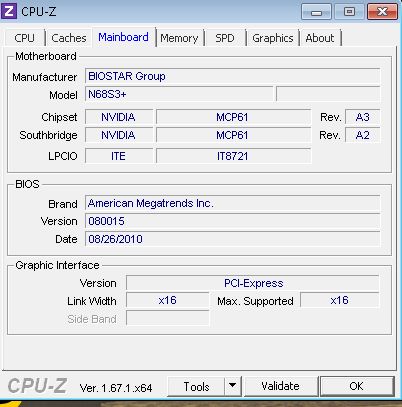402x407 pixels.
Task: Select the Mainboard tab
Action: (x=124, y=37)
